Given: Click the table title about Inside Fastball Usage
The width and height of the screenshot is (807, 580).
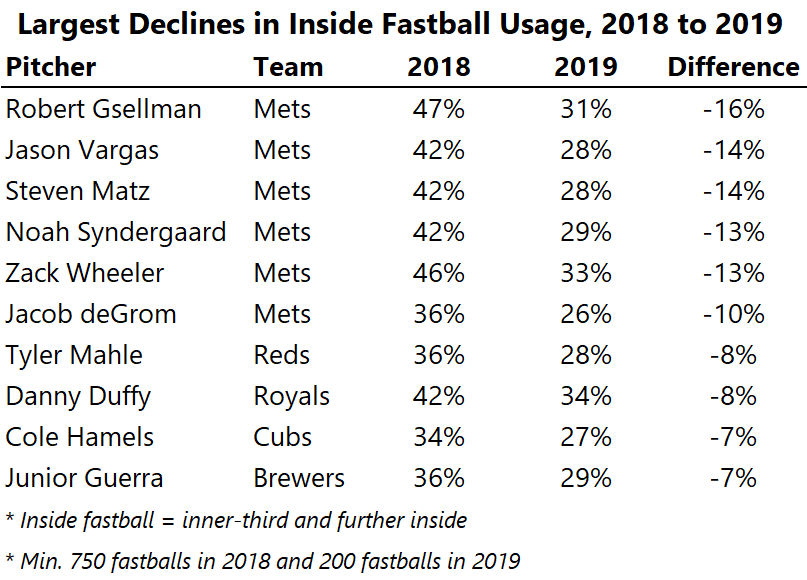Looking at the screenshot, I should (x=403, y=24).
